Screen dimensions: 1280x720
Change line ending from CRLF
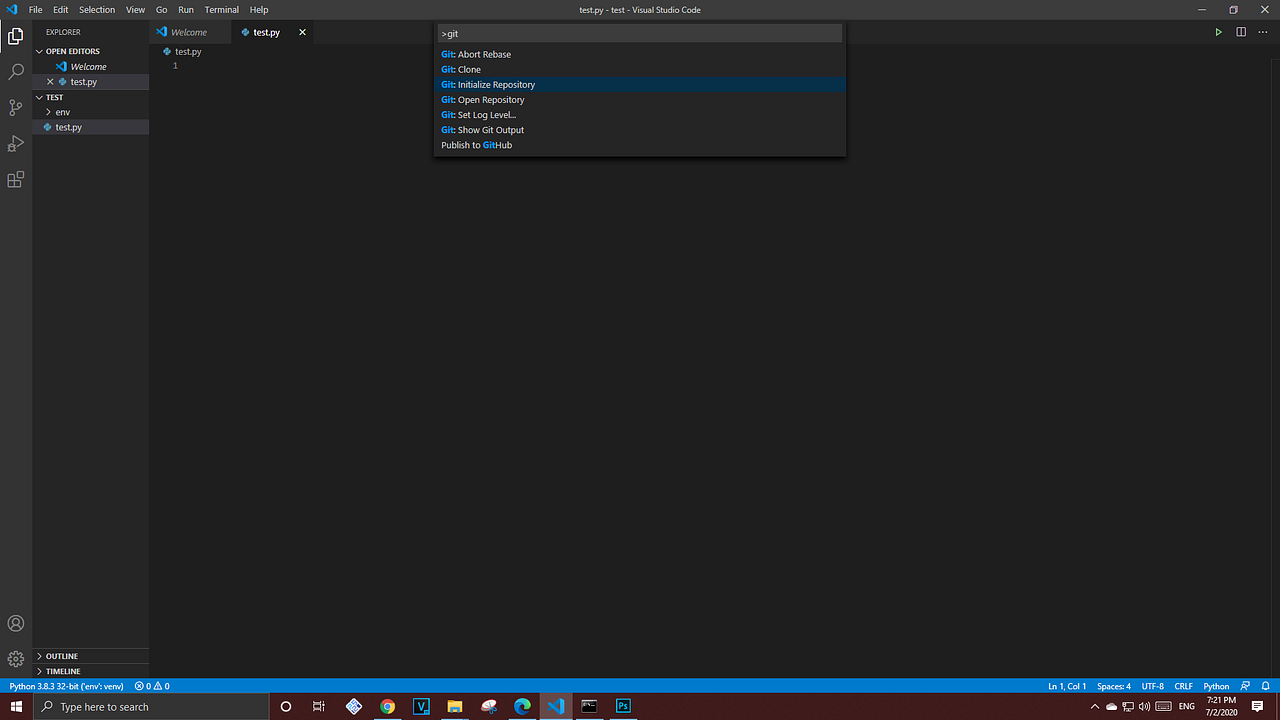(1183, 686)
